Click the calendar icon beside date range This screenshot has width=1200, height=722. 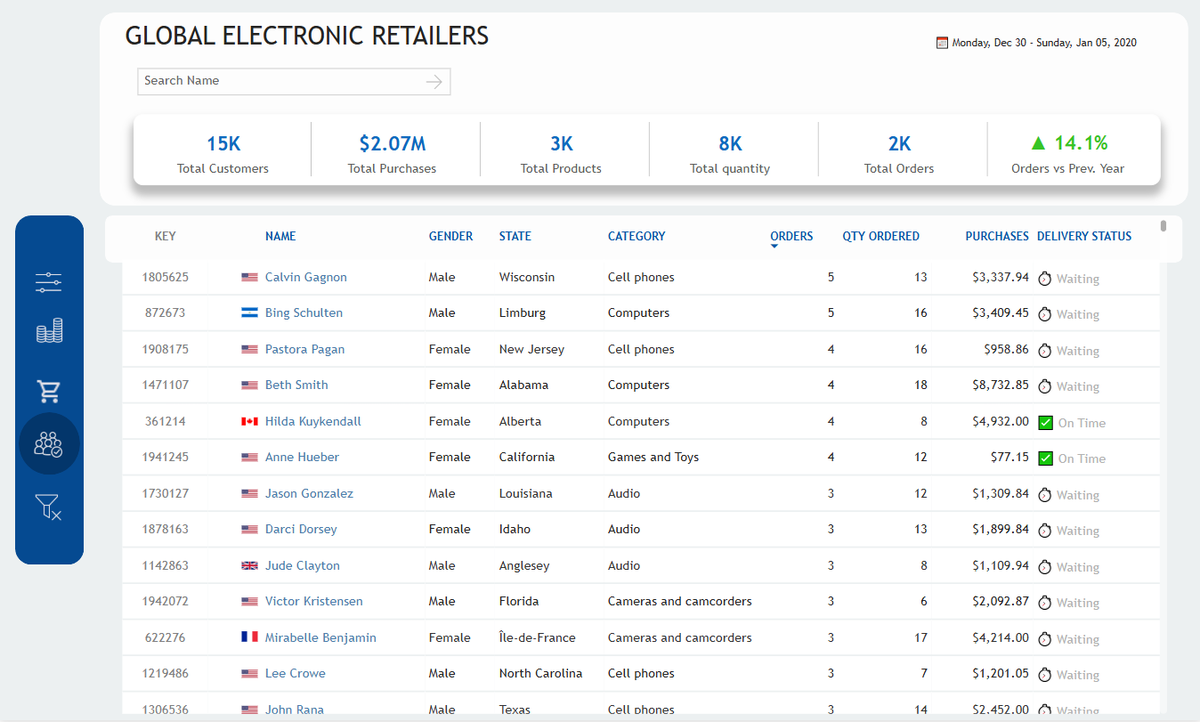pos(941,43)
